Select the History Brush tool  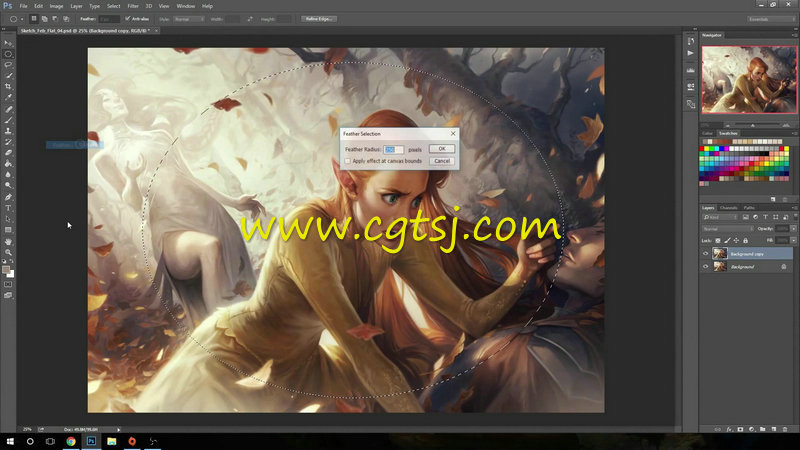coord(8,142)
